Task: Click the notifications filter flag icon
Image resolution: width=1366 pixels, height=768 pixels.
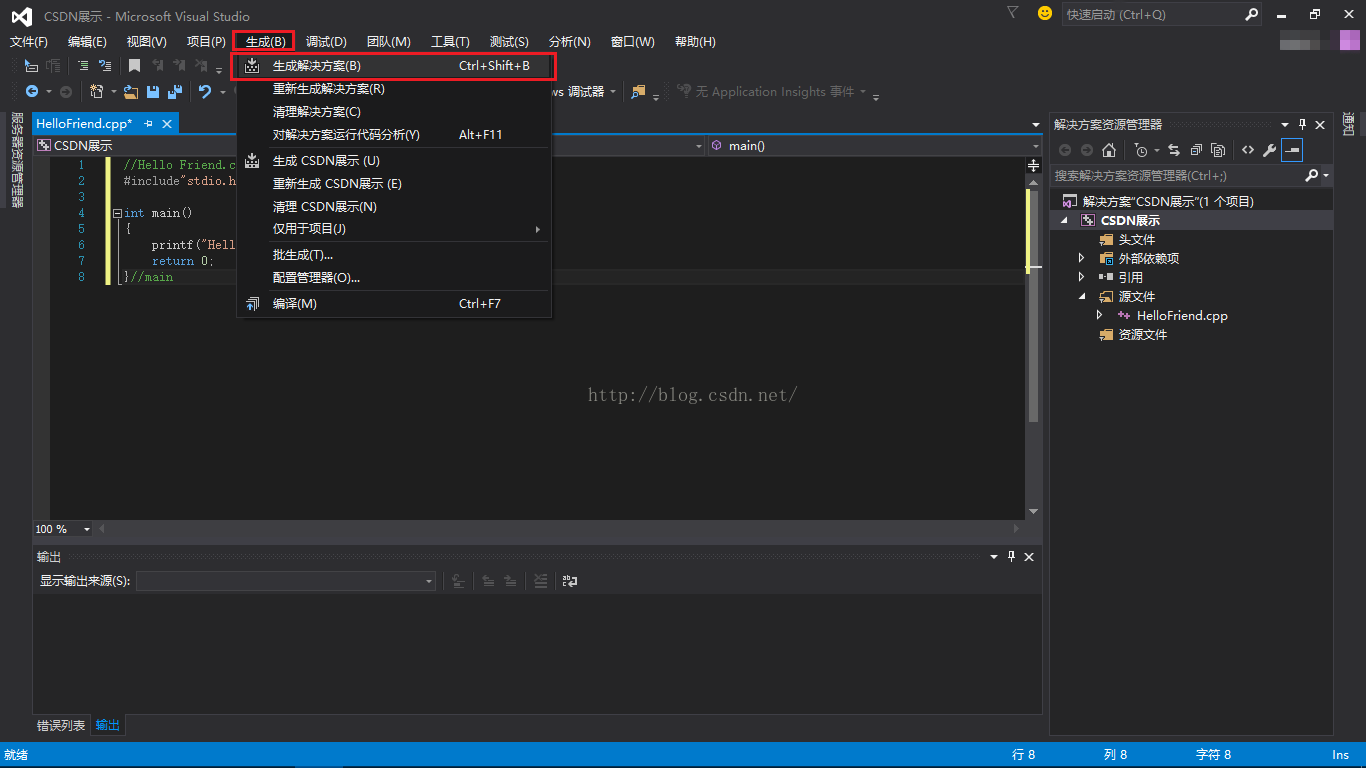Action: tap(1013, 13)
